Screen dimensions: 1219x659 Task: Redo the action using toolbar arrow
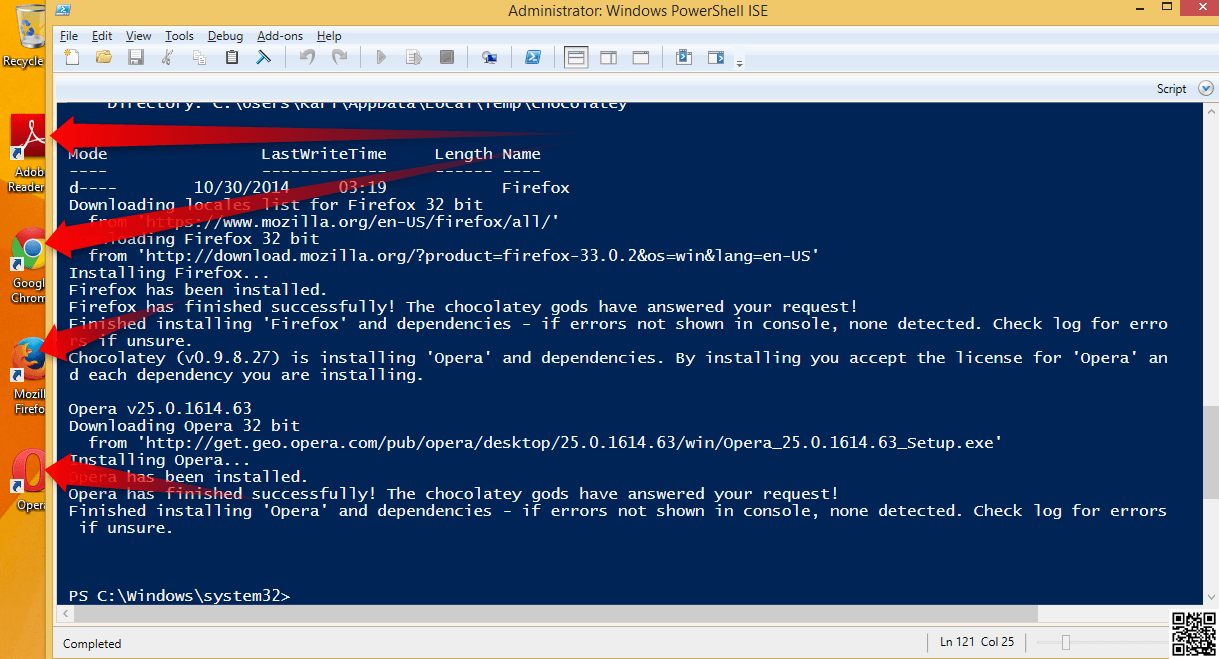339,58
